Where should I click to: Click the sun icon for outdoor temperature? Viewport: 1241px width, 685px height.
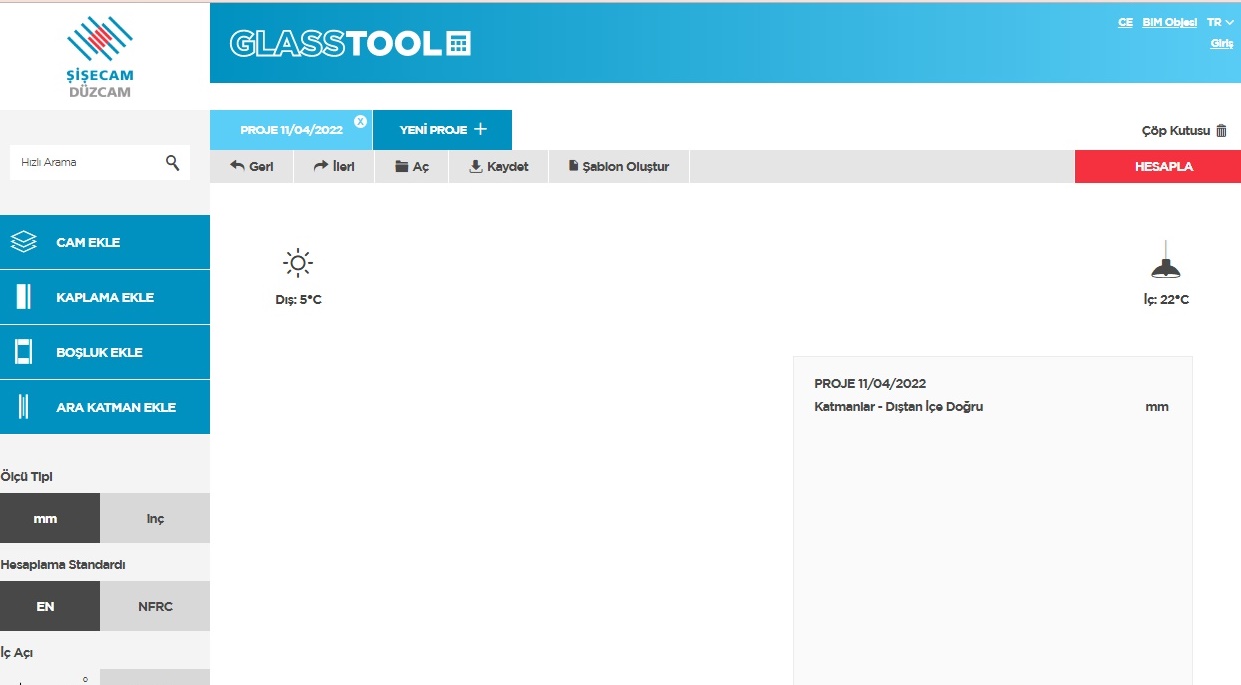tap(298, 263)
